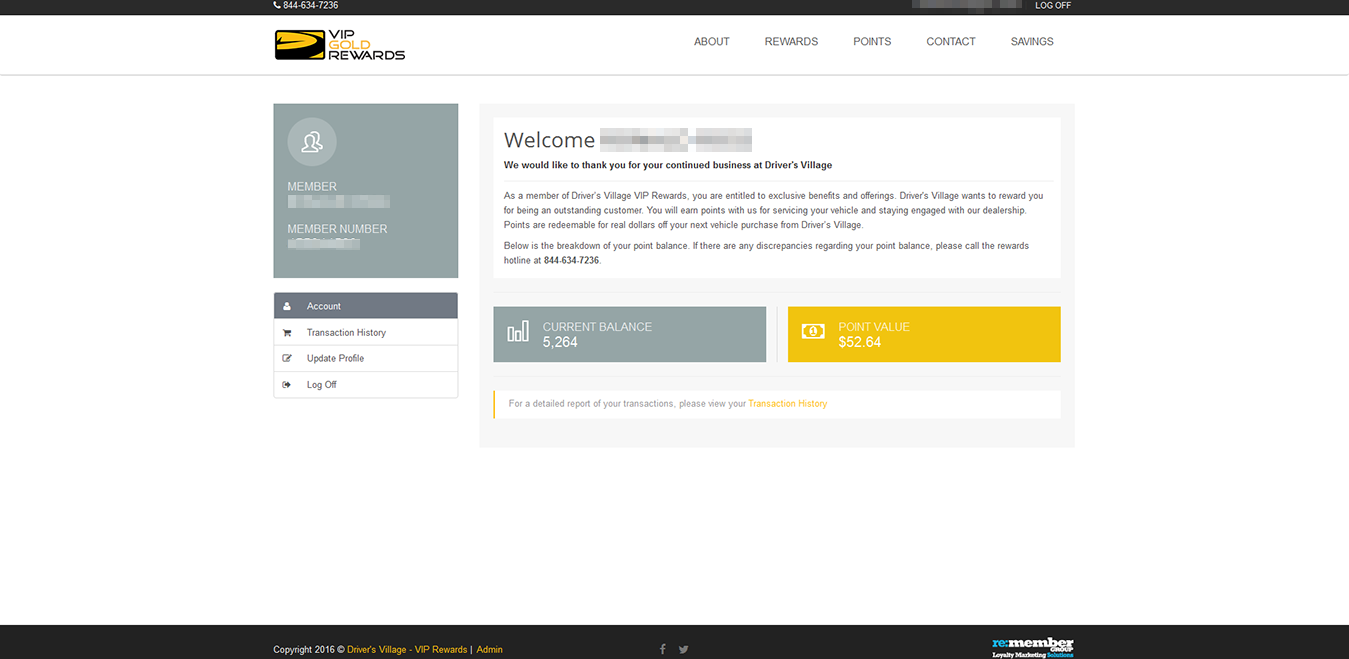
Task: Open the CONTACT menu item
Action: click(x=951, y=42)
